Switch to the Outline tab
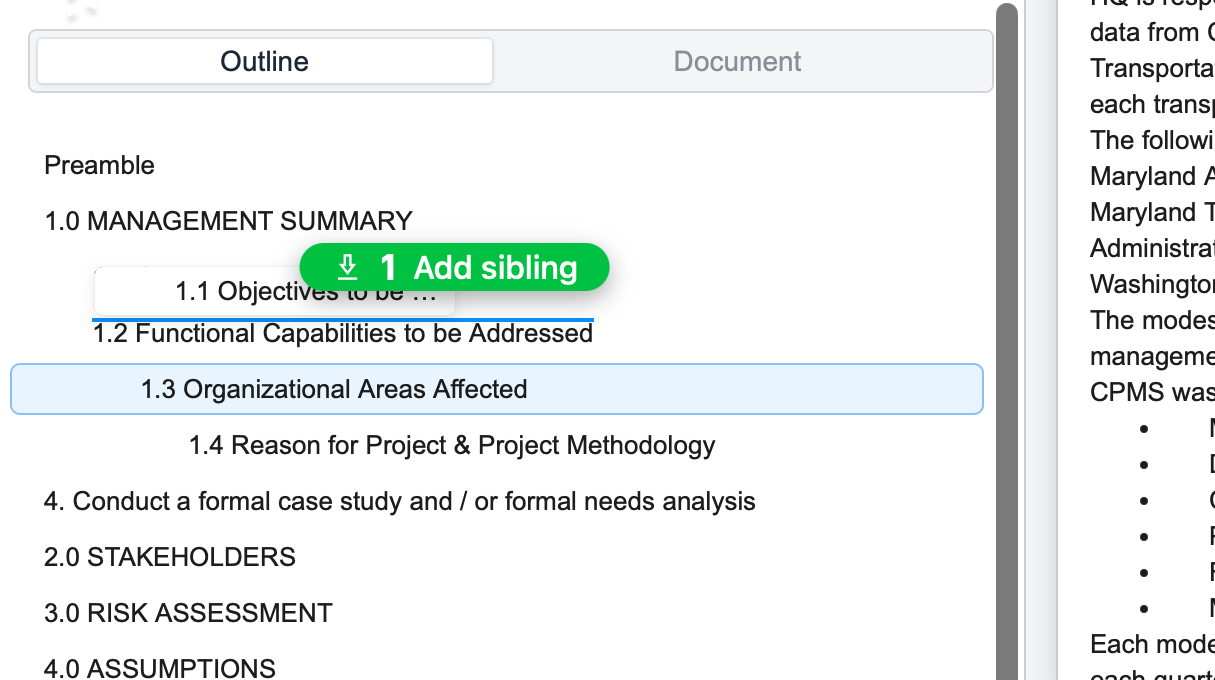The width and height of the screenshot is (1215, 680). pos(265,61)
